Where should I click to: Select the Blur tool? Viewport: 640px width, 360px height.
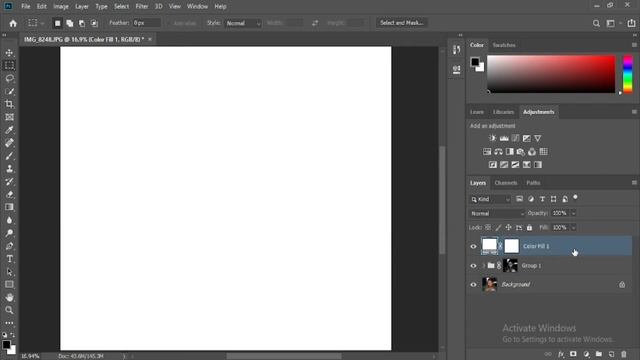coord(9,220)
